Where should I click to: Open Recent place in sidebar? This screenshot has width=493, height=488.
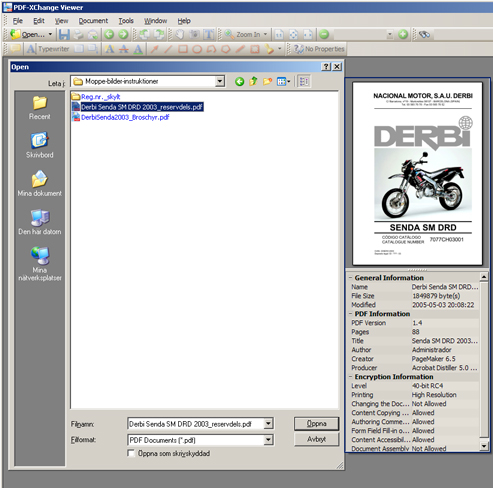(40, 107)
